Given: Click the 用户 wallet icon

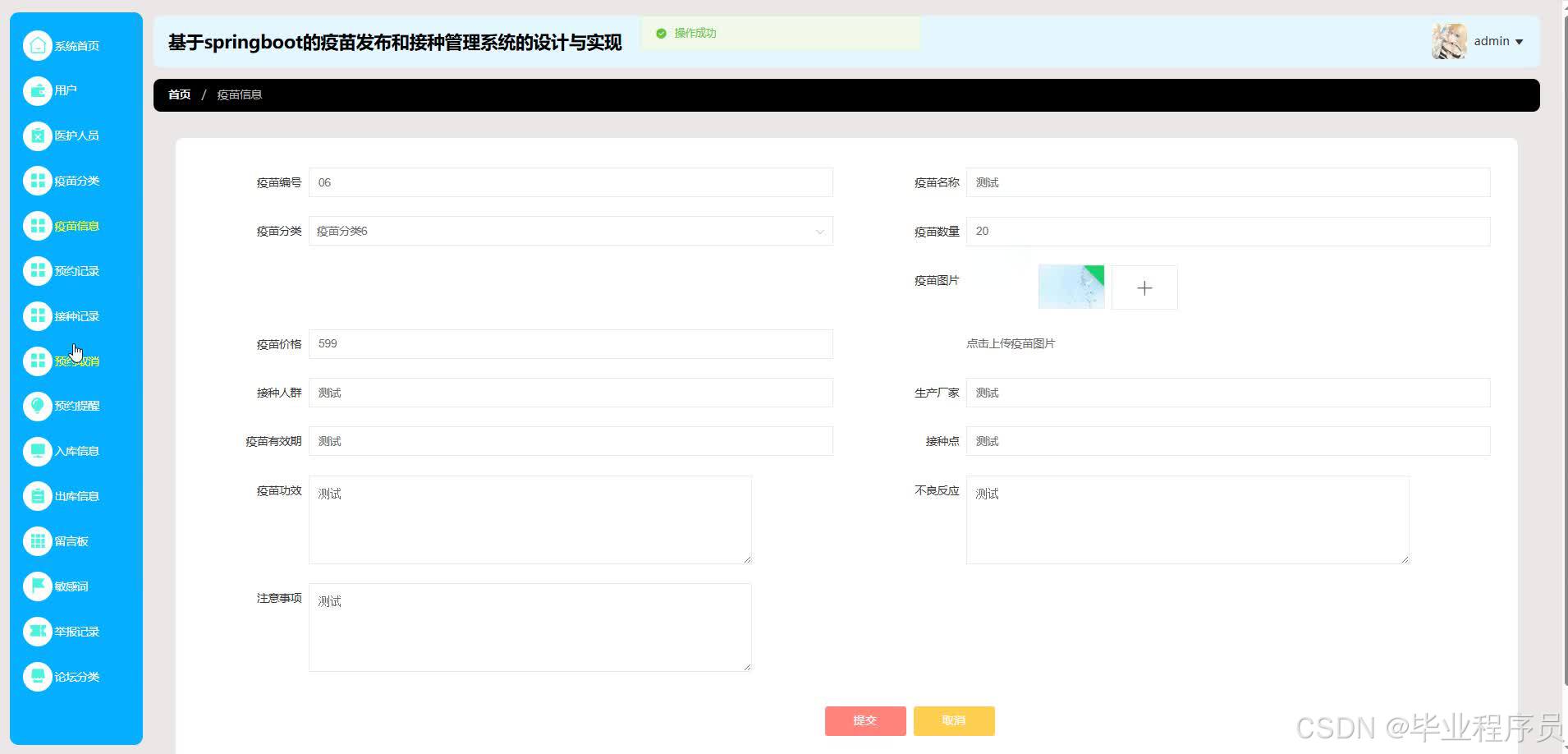Looking at the screenshot, I should pyautogui.click(x=38, y=90).
